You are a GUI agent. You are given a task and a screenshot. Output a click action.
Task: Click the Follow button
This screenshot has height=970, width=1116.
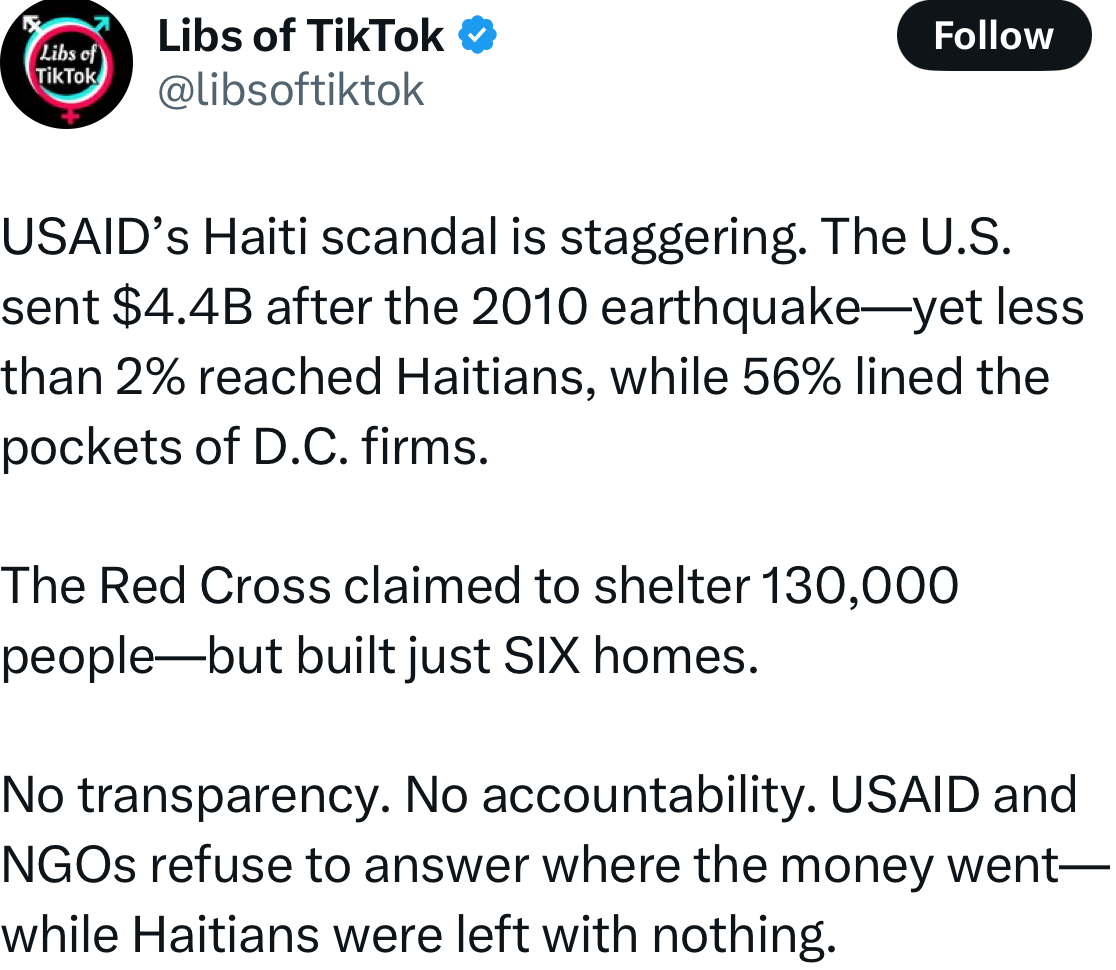(992, 37)
